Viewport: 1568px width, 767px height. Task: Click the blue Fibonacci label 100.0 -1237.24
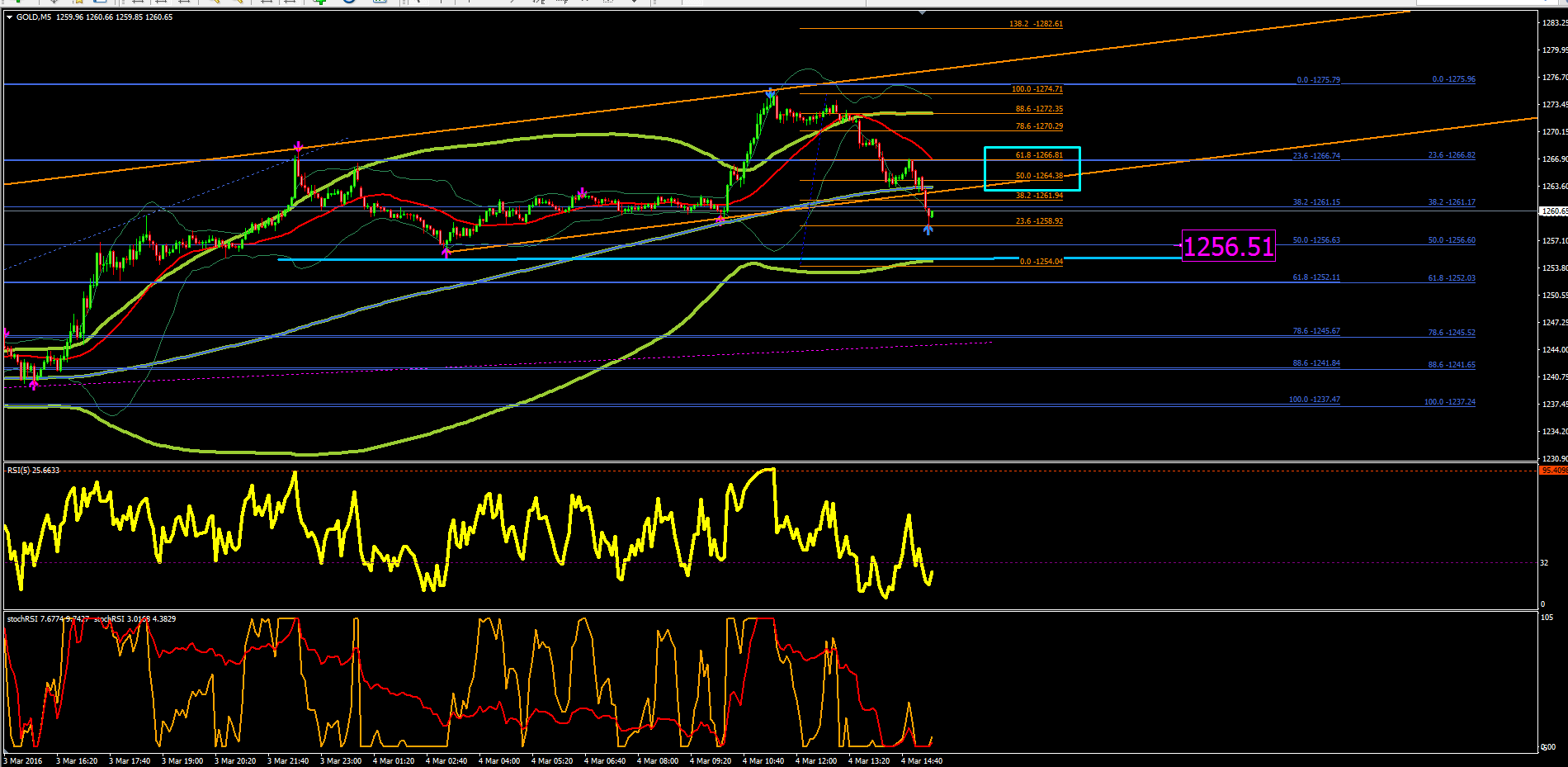pyautogui.click(x=1450, y=402)
